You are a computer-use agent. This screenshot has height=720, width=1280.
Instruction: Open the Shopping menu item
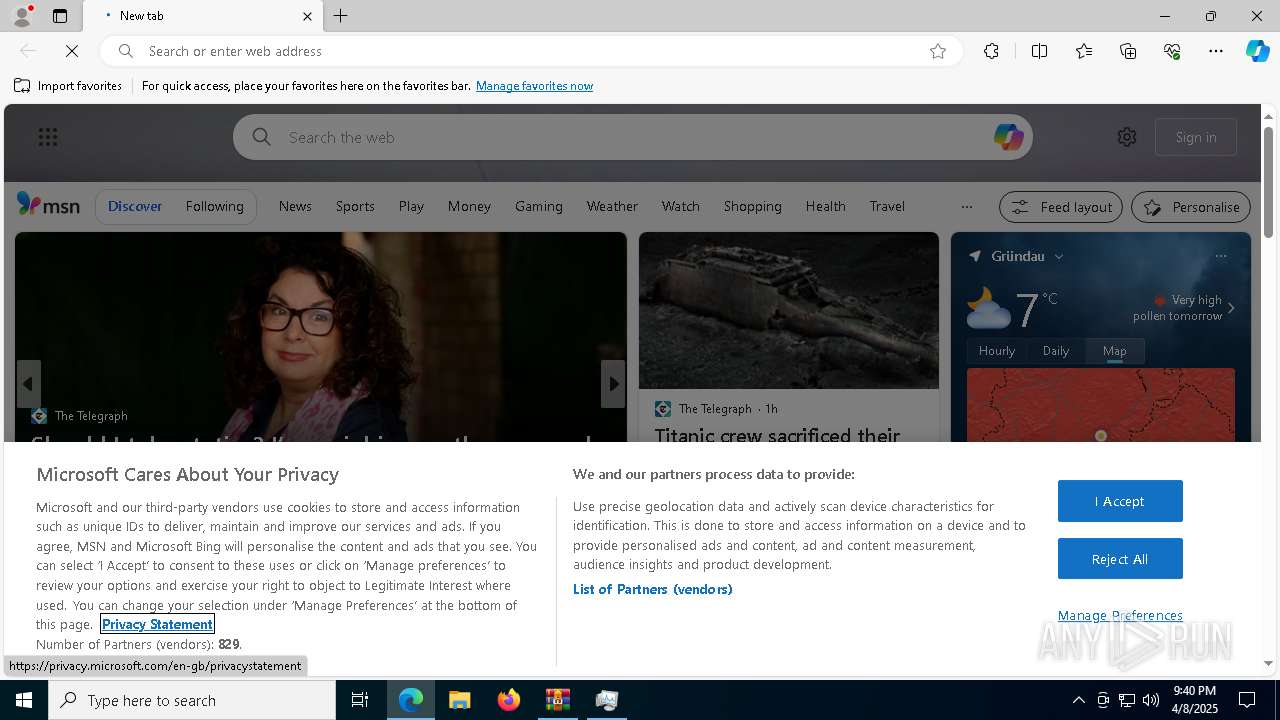click(752, 206)
